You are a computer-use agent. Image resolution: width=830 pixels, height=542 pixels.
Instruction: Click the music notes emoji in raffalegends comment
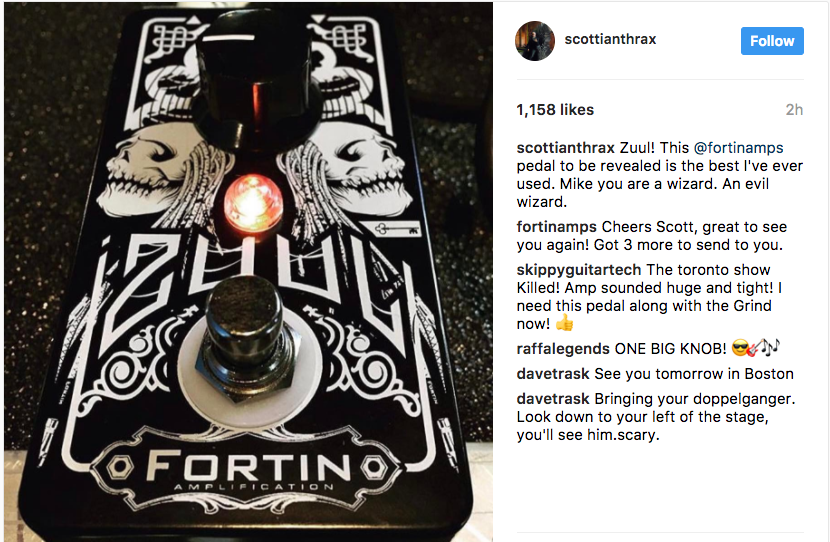point(771,347)
